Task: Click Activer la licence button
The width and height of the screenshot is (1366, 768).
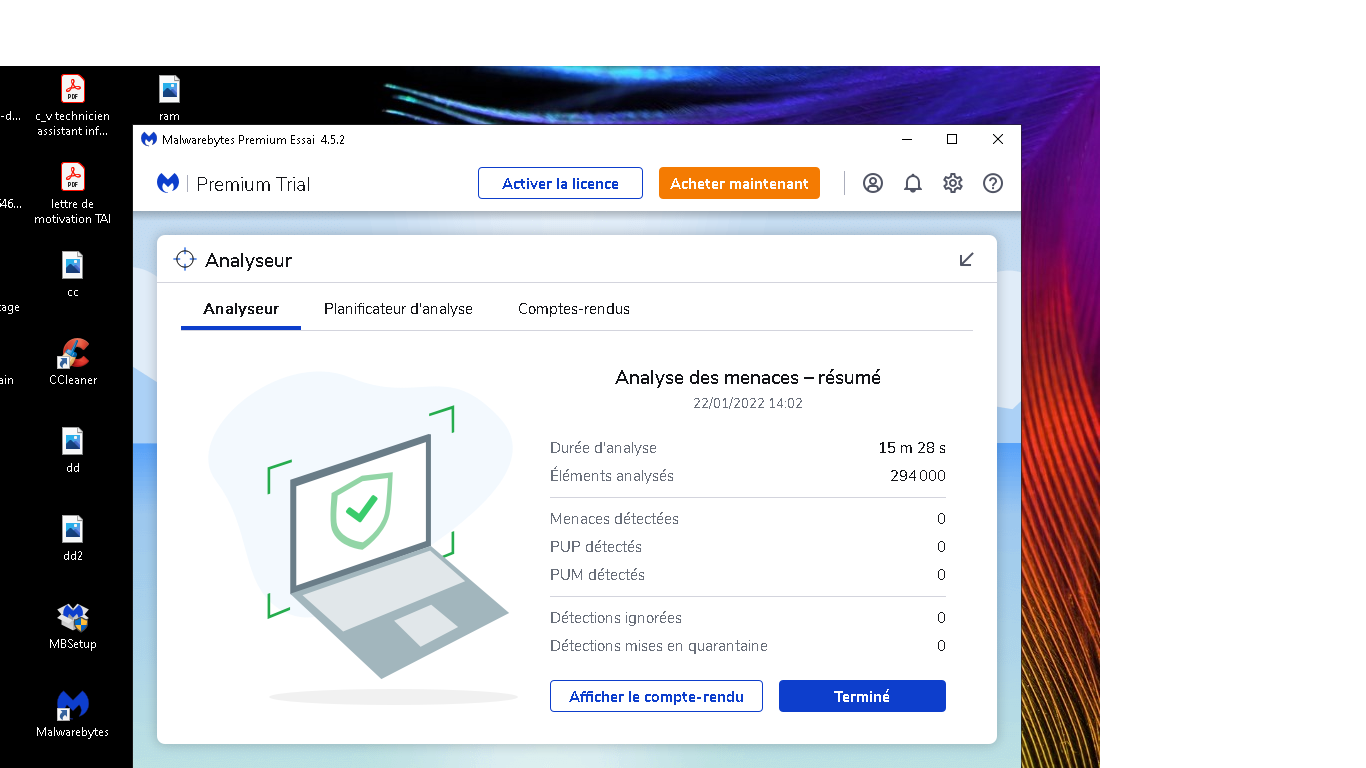Action: click(560, 183)
